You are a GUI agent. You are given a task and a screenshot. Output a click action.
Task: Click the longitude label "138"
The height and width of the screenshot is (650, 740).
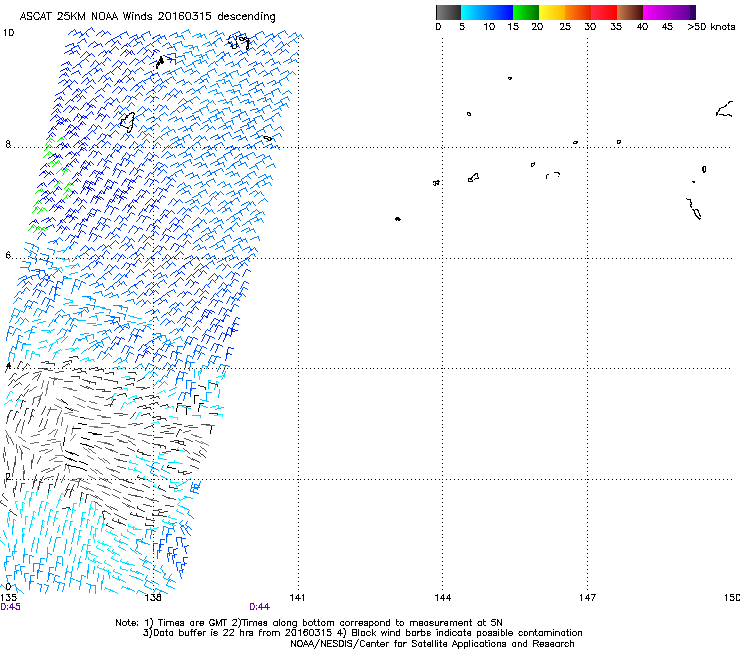[153, 598]
